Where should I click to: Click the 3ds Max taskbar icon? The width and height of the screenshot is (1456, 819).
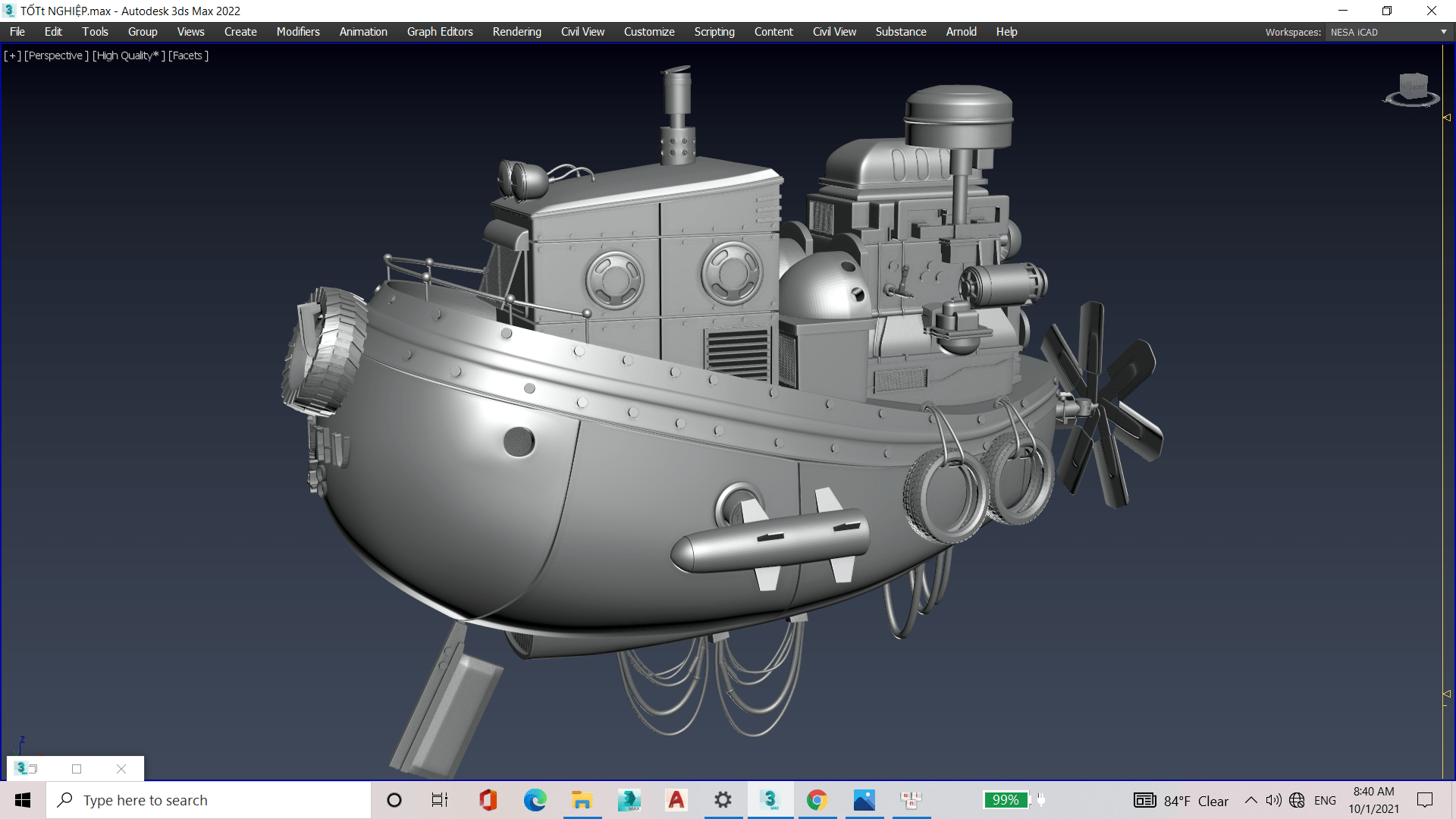coord(770,800)
